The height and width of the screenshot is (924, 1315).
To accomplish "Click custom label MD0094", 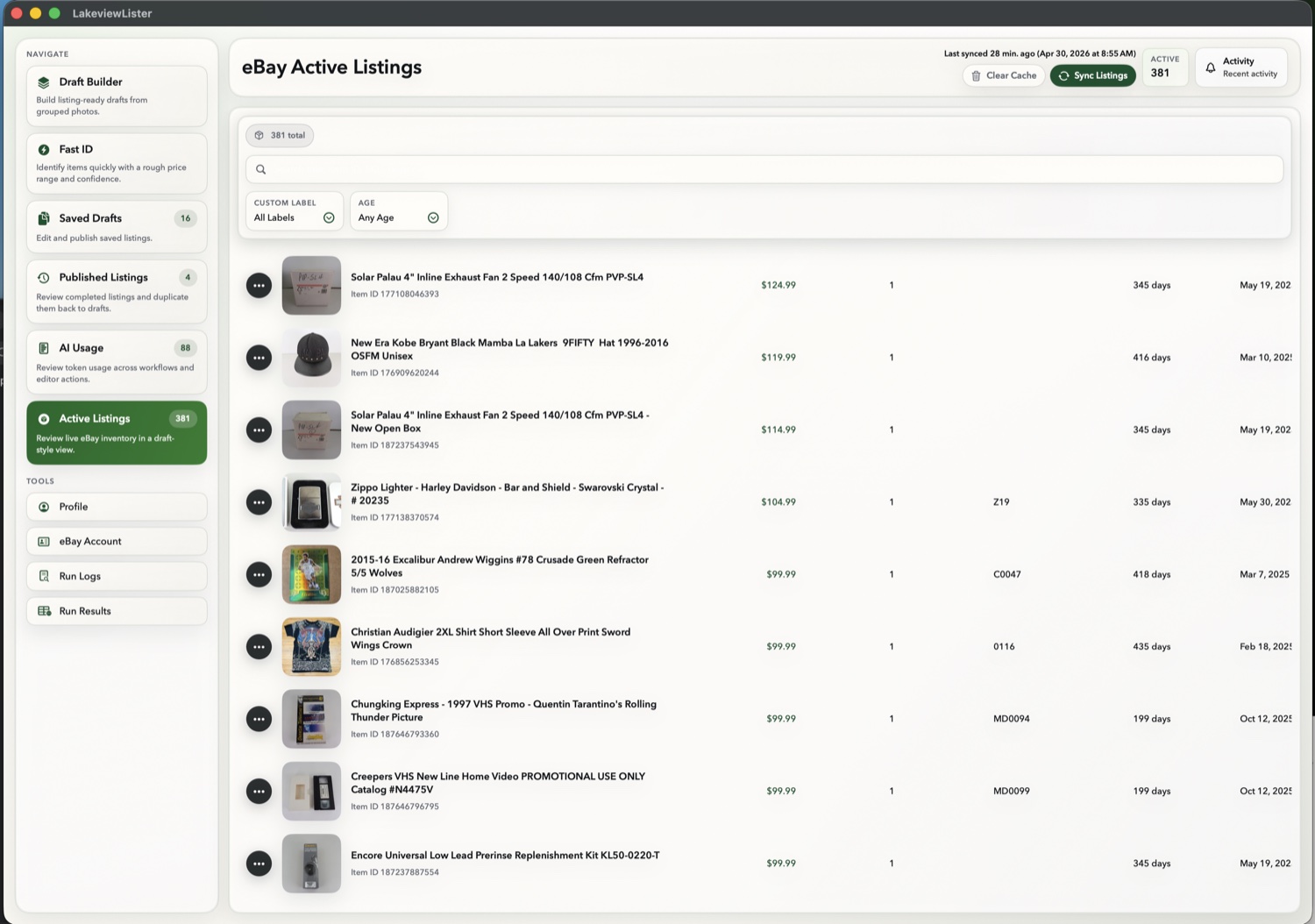I will [x=1011, y=719].
